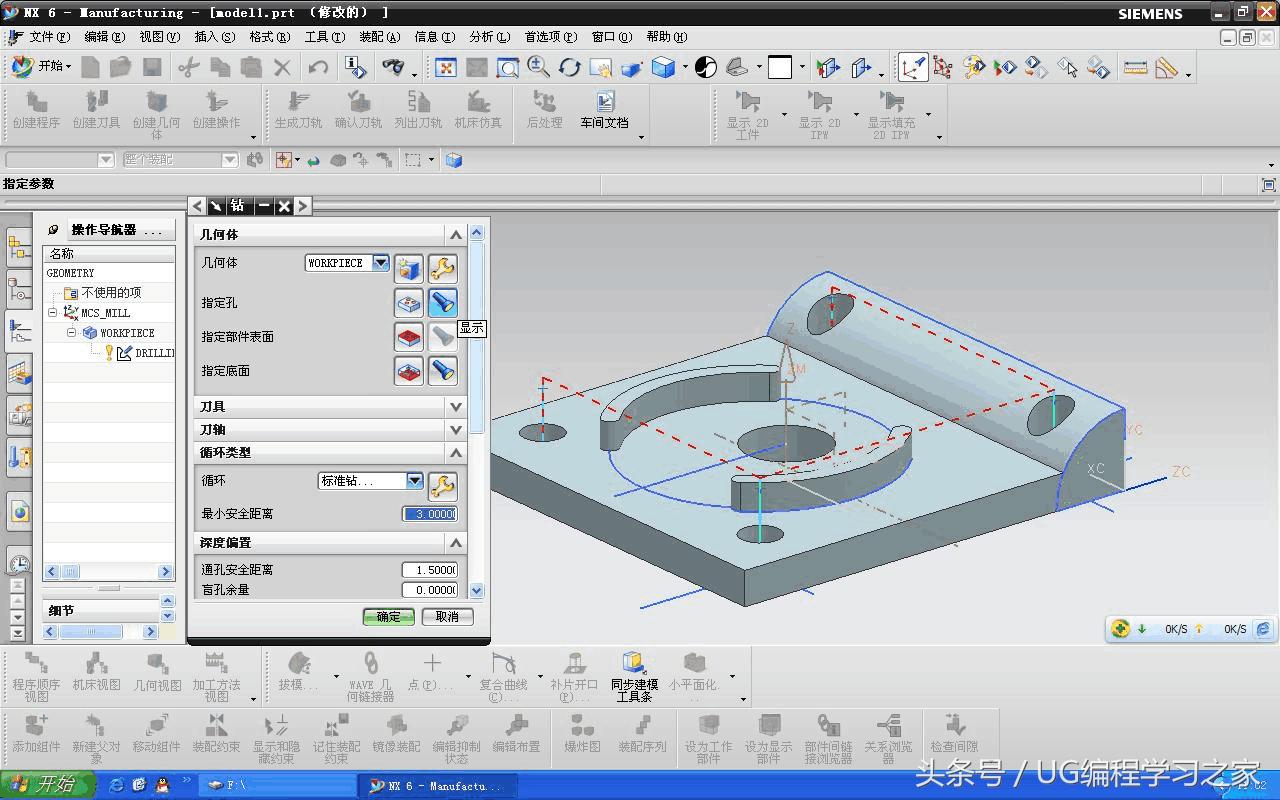Click the select part surface icon for 指定部件表面
This screenshot has width=1280, height=800.
[409, 337]
